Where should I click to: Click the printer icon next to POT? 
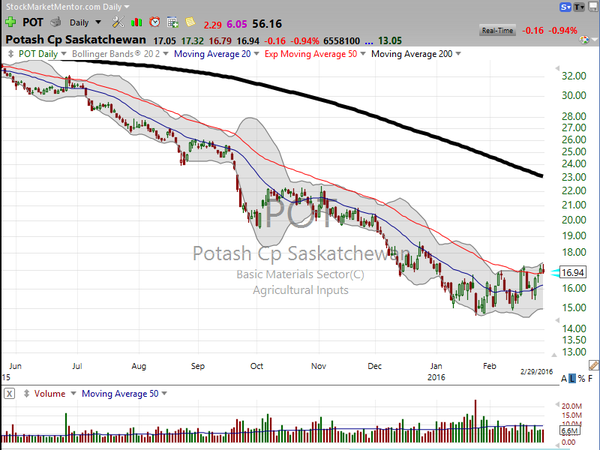click(x=56, y=22)
